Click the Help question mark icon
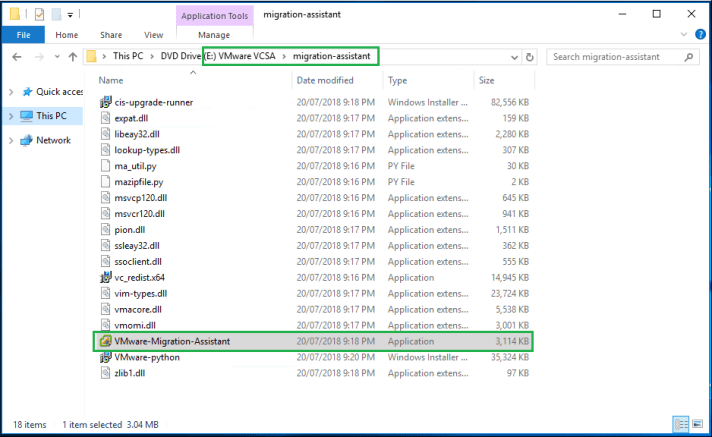This screenshot has width=712, height=437. point(700,35)
